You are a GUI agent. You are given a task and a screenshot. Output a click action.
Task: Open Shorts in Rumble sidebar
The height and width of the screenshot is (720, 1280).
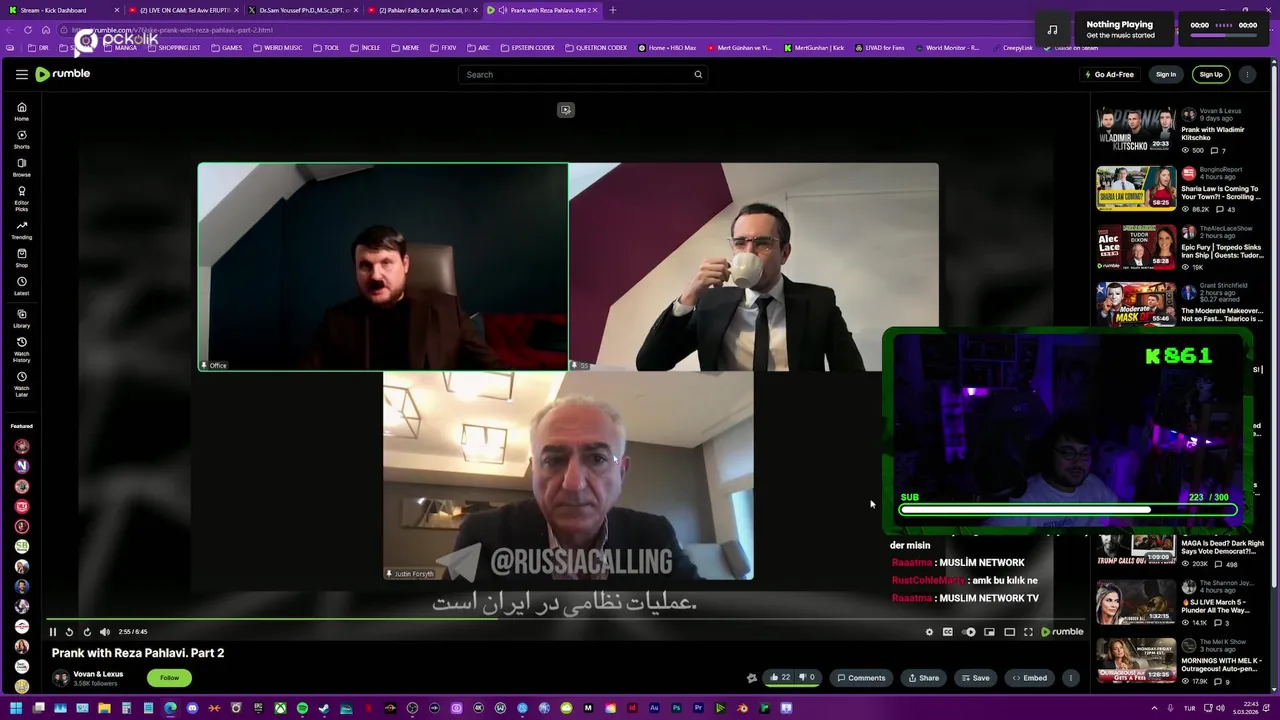[21, 139]
